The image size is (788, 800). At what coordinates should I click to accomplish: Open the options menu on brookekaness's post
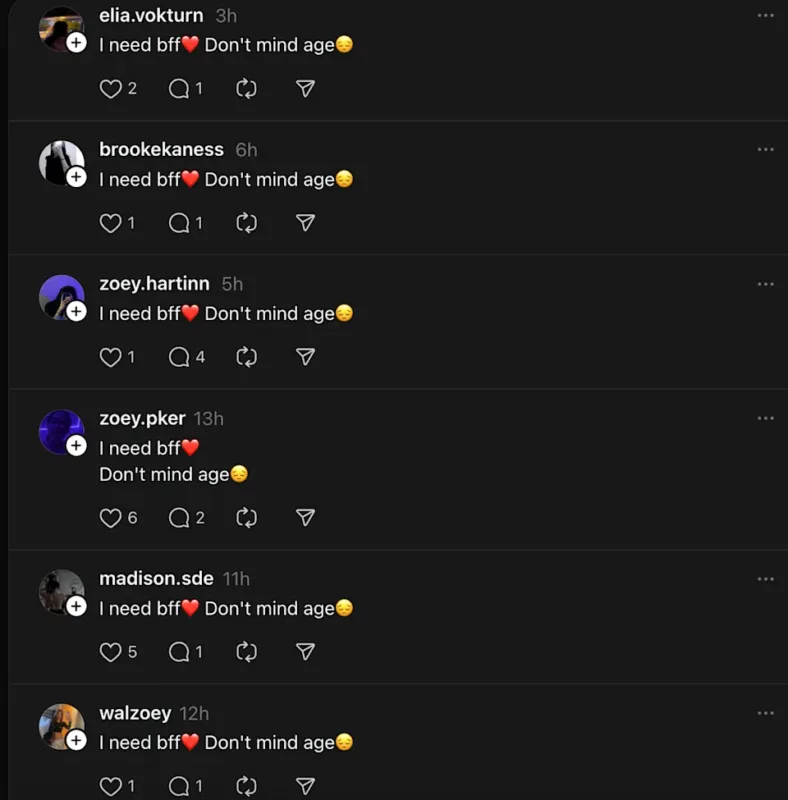765,148
